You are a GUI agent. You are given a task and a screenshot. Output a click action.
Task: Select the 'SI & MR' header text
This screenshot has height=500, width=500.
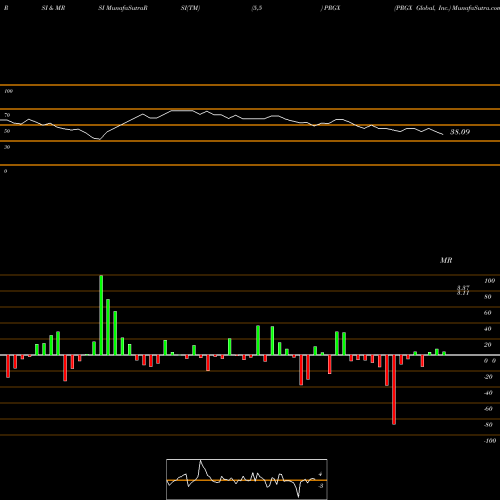tap(53, 8)
